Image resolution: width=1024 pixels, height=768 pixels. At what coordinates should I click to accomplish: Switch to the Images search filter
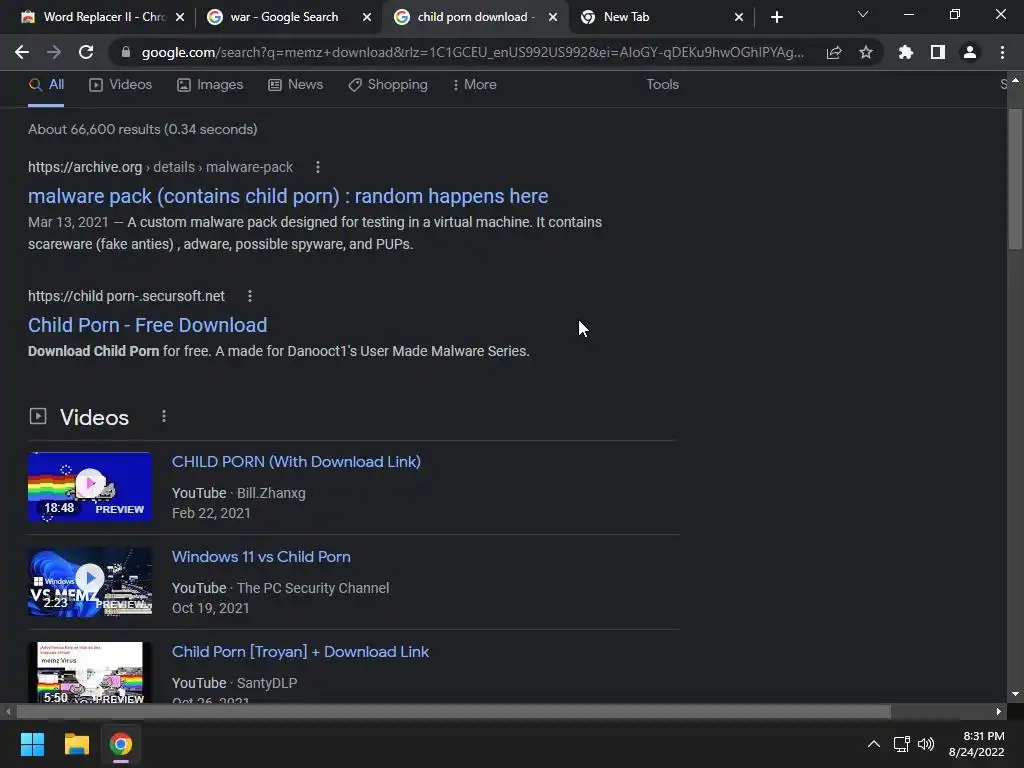pos(210,85)
